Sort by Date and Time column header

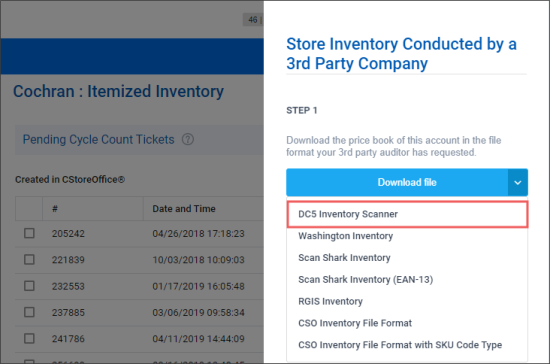coord(184,209)
